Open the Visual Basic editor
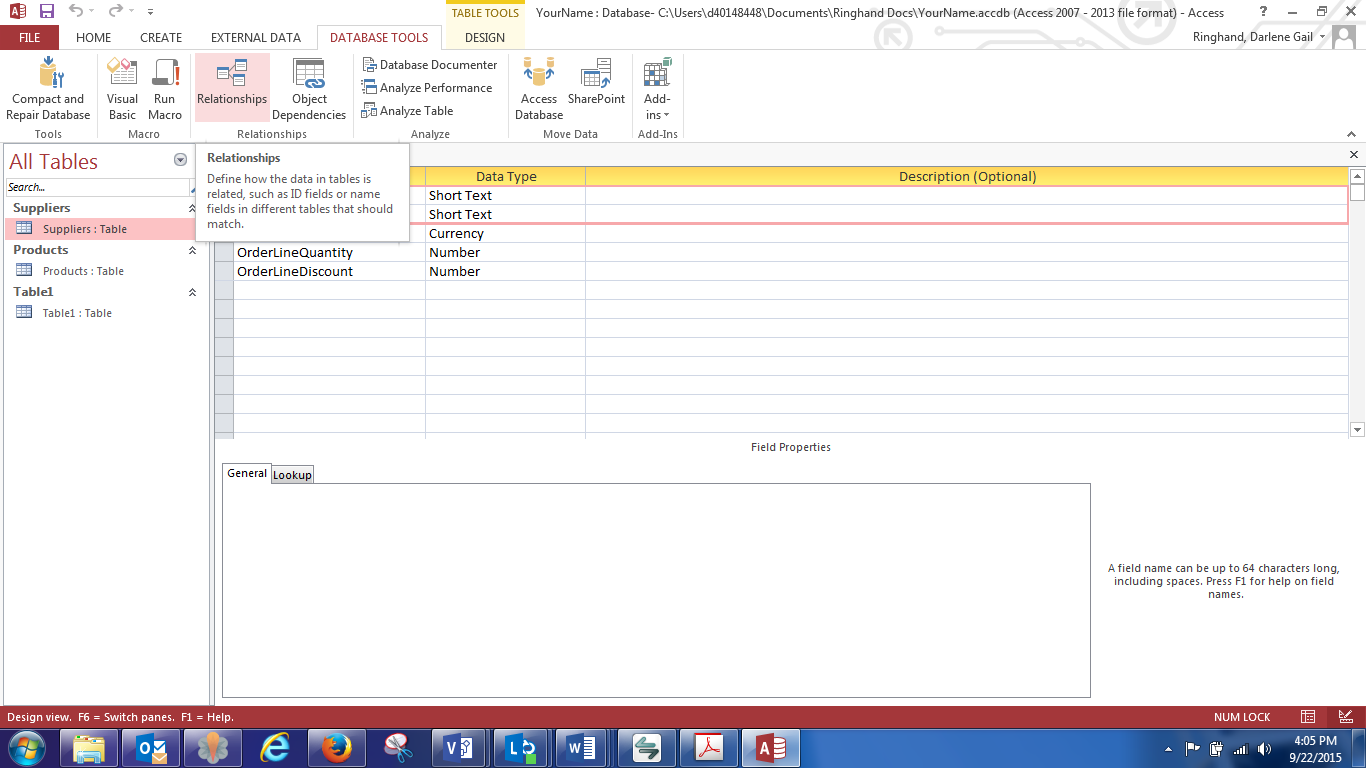 click(122, 89)
